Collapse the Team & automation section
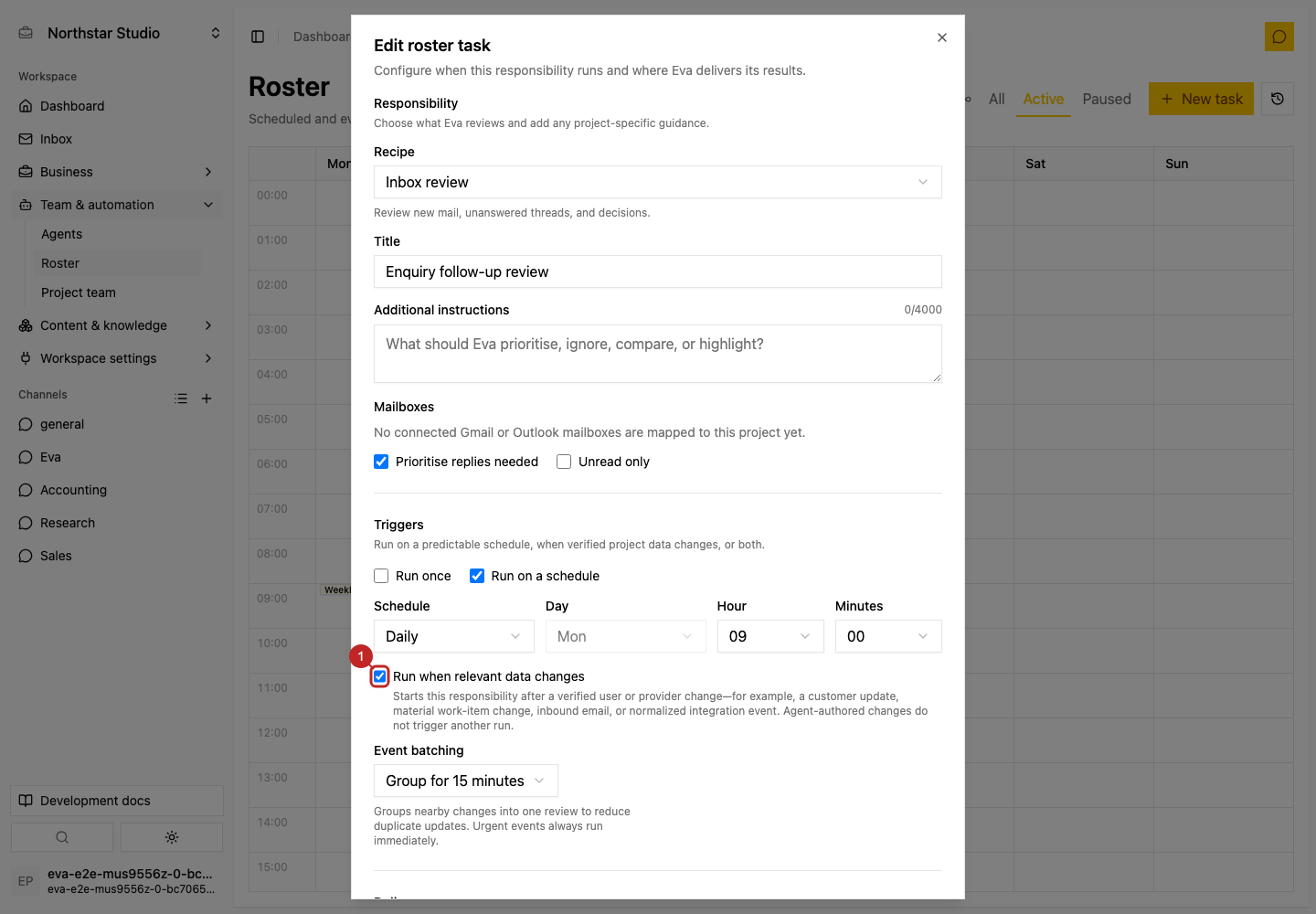Screen dimensions: 1316x914 [208, 205]
